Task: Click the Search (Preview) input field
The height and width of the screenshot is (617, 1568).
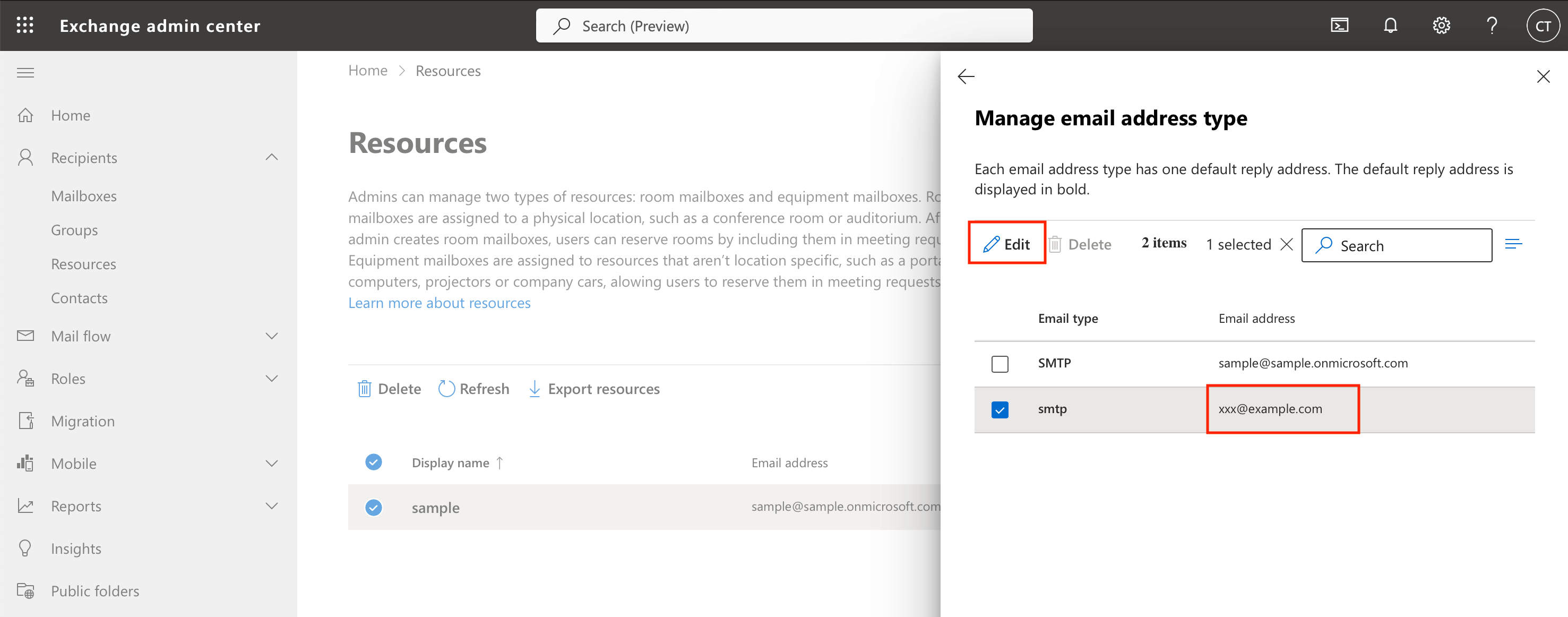Action: pos(783,25)
